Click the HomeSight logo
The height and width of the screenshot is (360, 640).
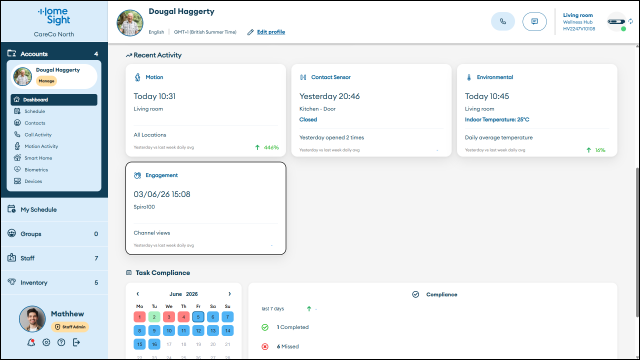coord(54,16)
